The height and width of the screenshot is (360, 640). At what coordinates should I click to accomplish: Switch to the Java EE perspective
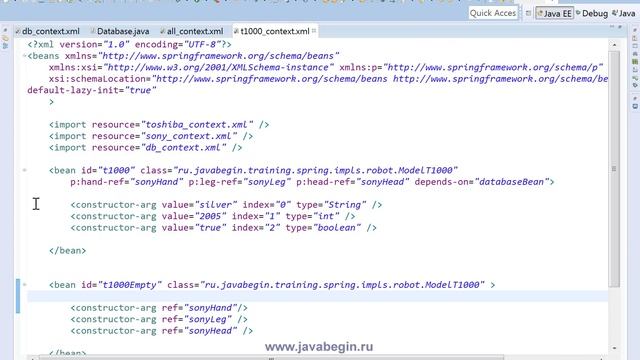tap(554, 13)
